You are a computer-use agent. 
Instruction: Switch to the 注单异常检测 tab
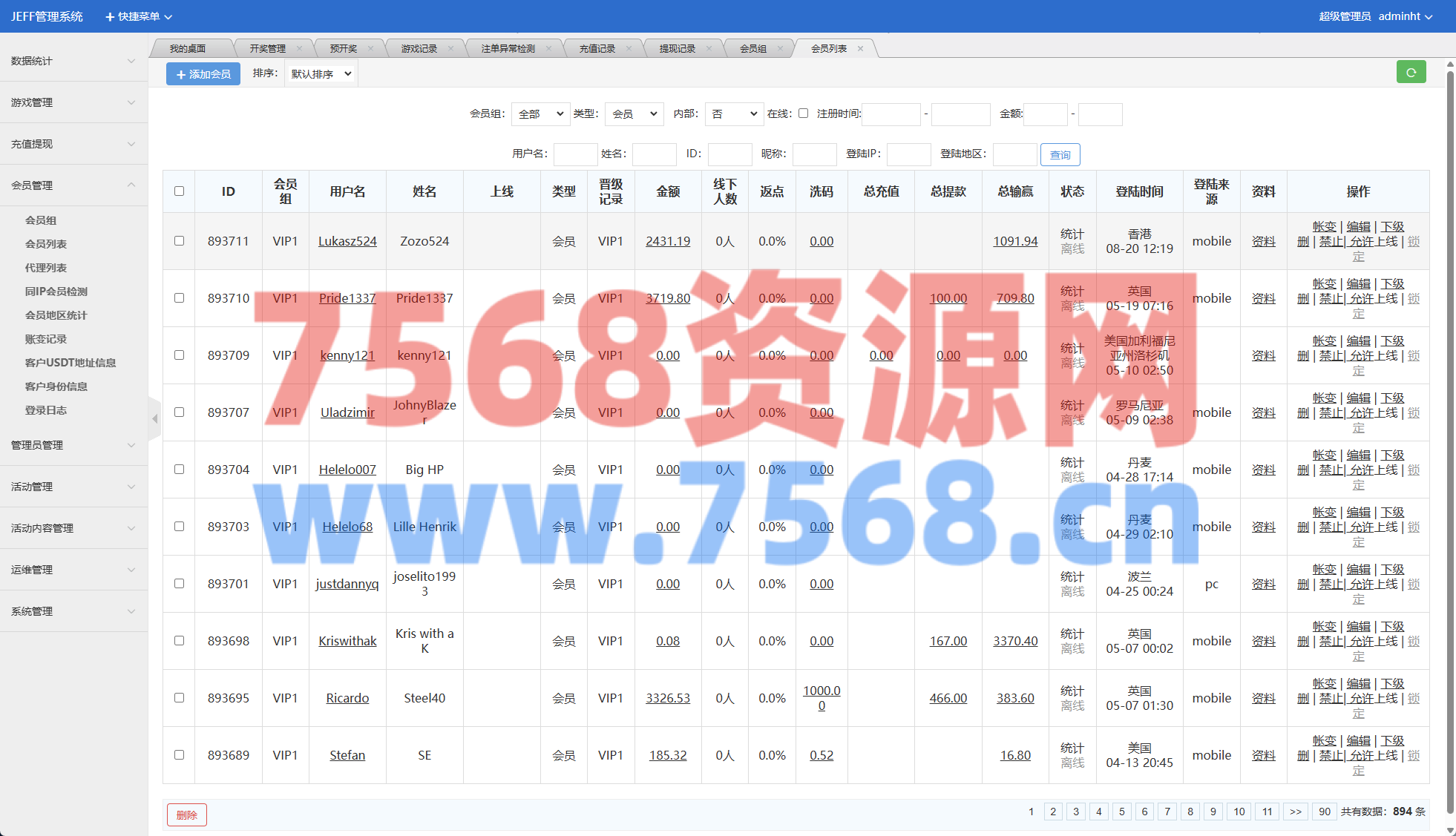point(508,49)
